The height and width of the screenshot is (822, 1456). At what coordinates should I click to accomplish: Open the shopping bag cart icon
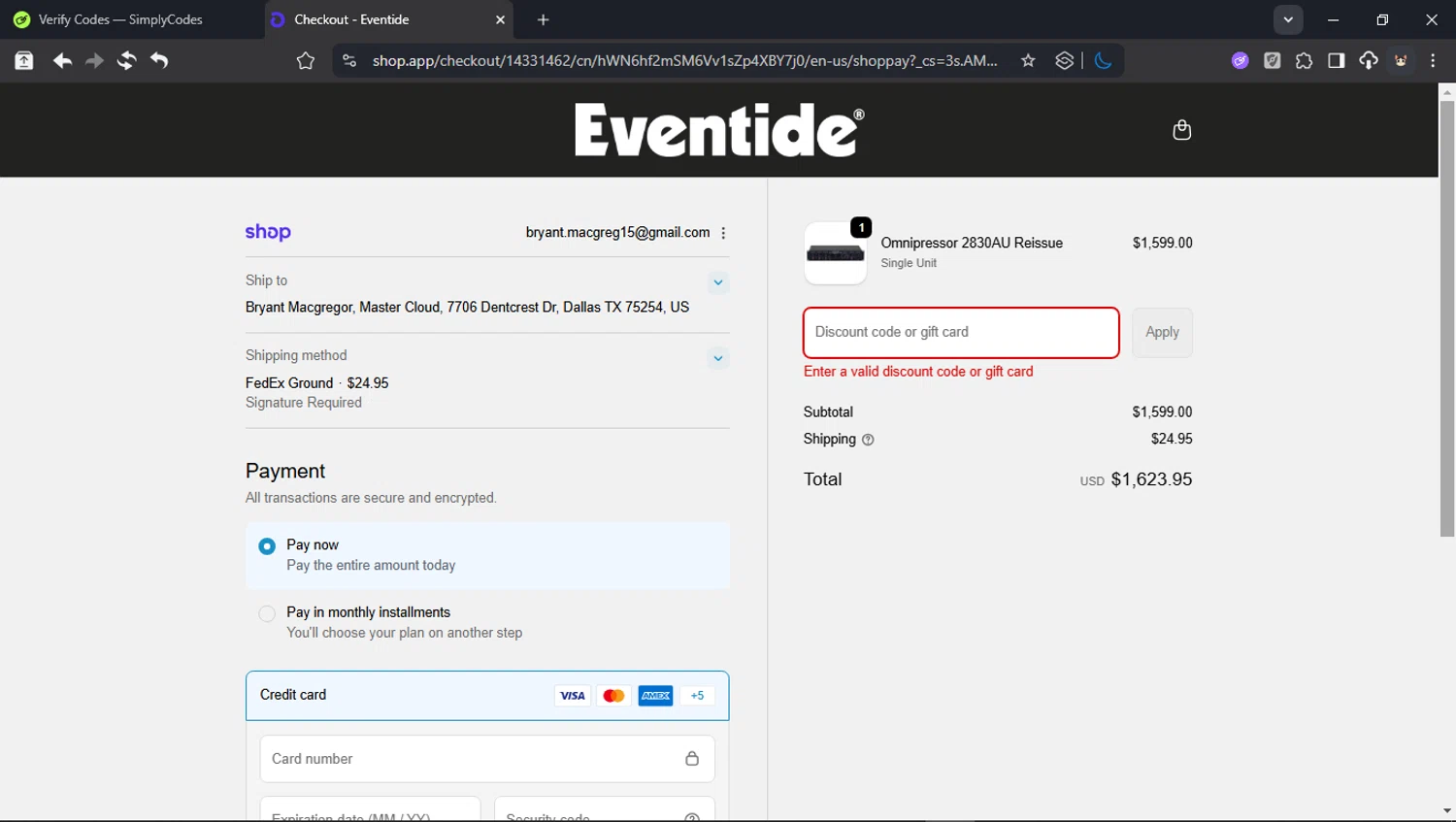point(1181,130)
